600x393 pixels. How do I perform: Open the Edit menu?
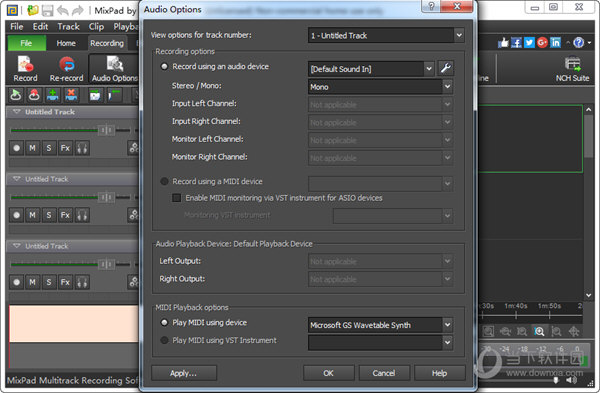(x=40, y=26)
